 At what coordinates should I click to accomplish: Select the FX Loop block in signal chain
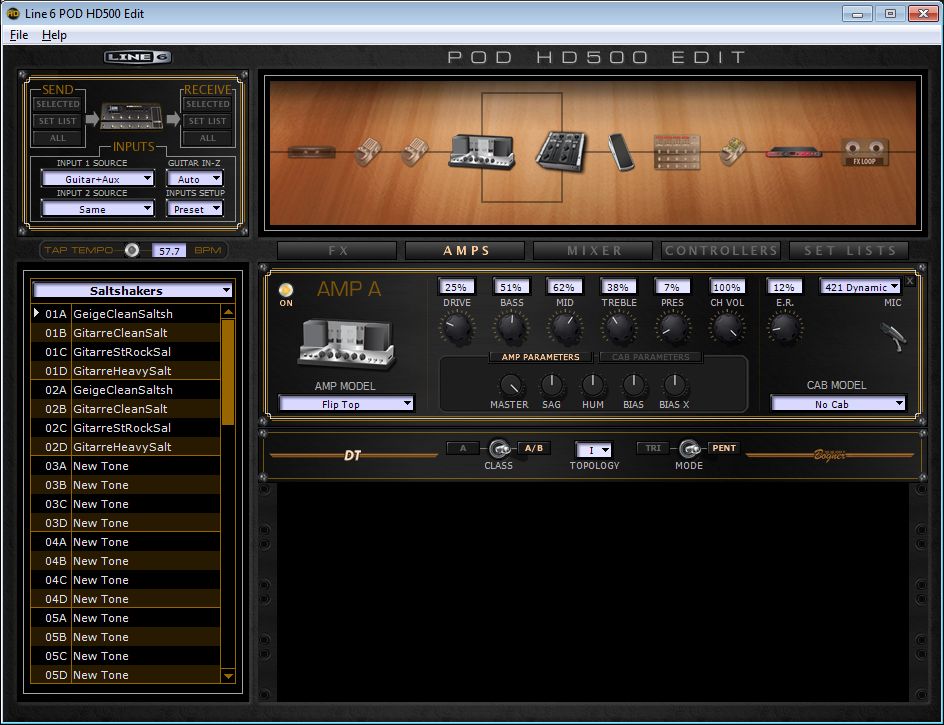coord(865,152)
